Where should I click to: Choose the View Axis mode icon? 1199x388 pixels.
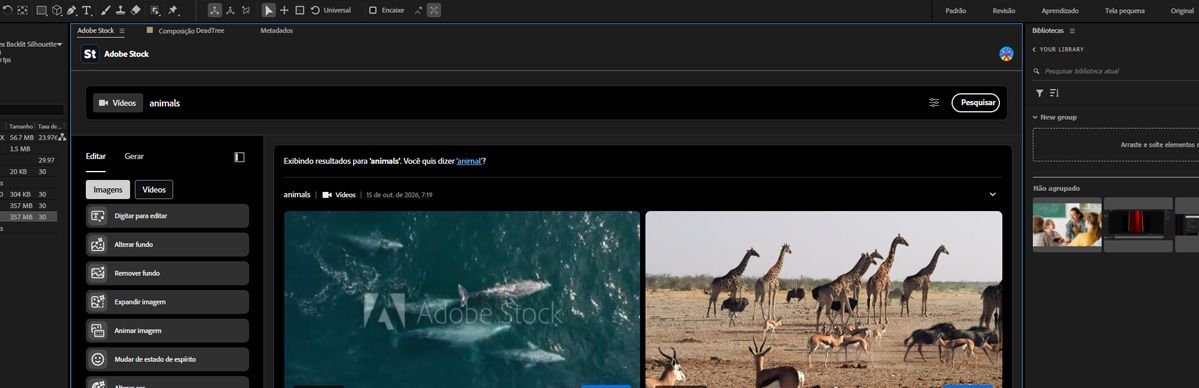point(245,11)
